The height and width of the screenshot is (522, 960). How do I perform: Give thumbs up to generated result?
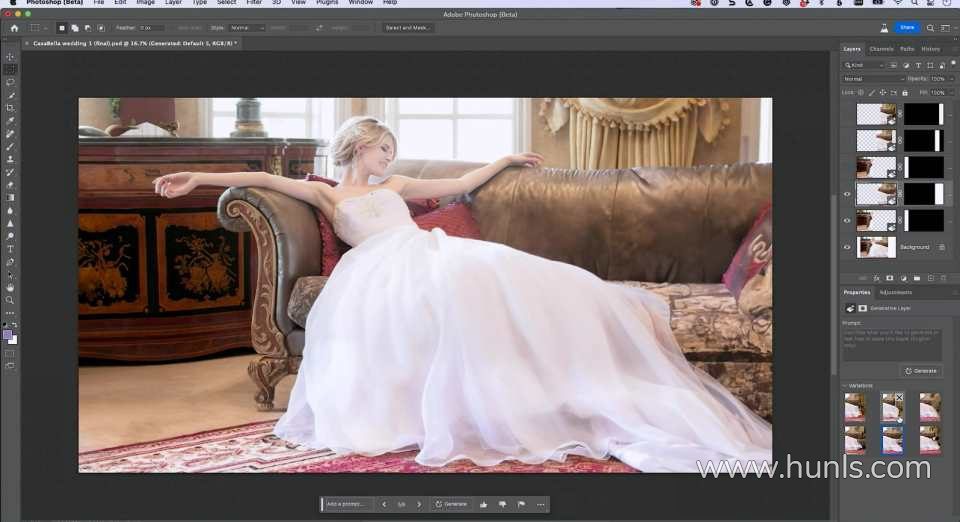point(483,504)
